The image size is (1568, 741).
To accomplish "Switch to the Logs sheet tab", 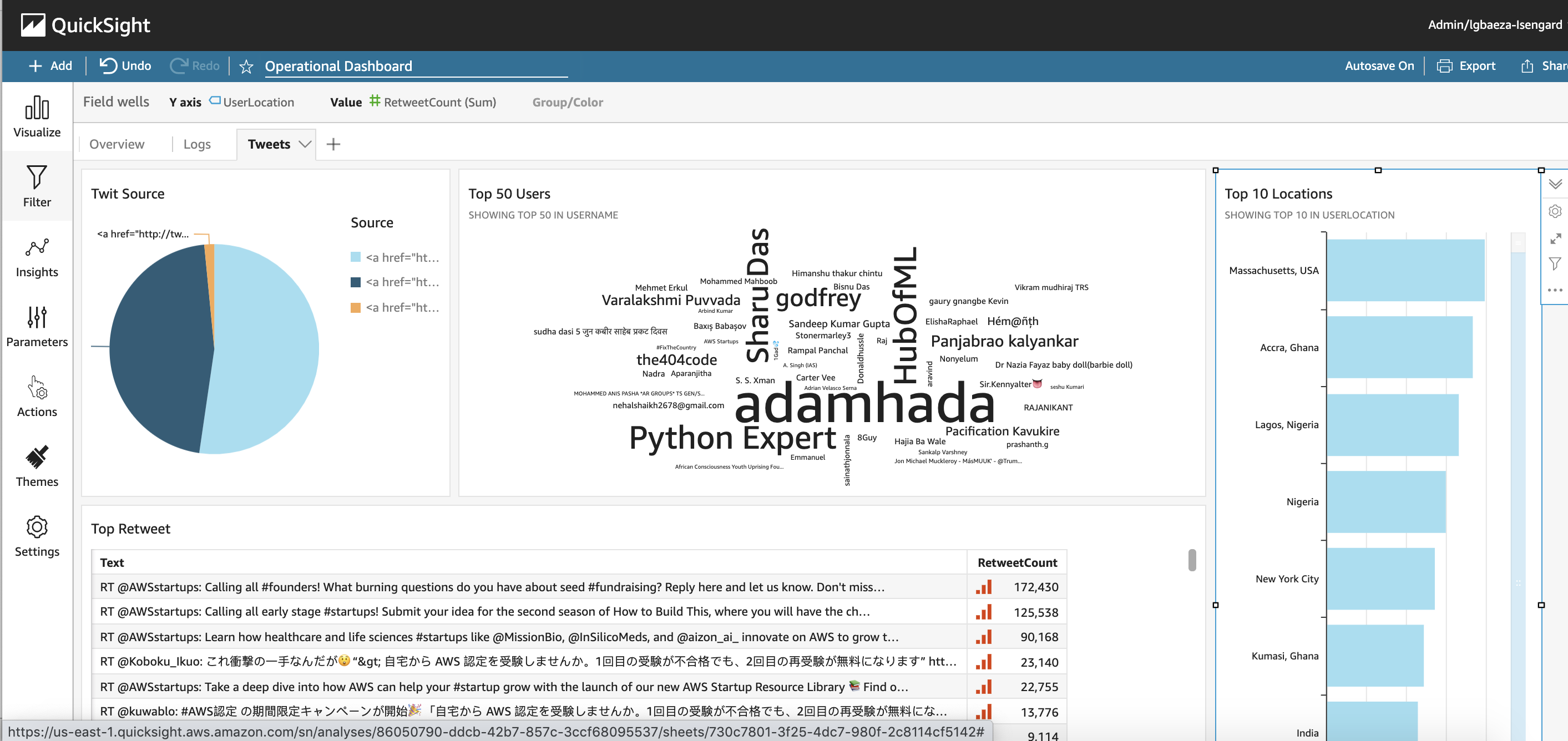I will (x=196, y=144).
